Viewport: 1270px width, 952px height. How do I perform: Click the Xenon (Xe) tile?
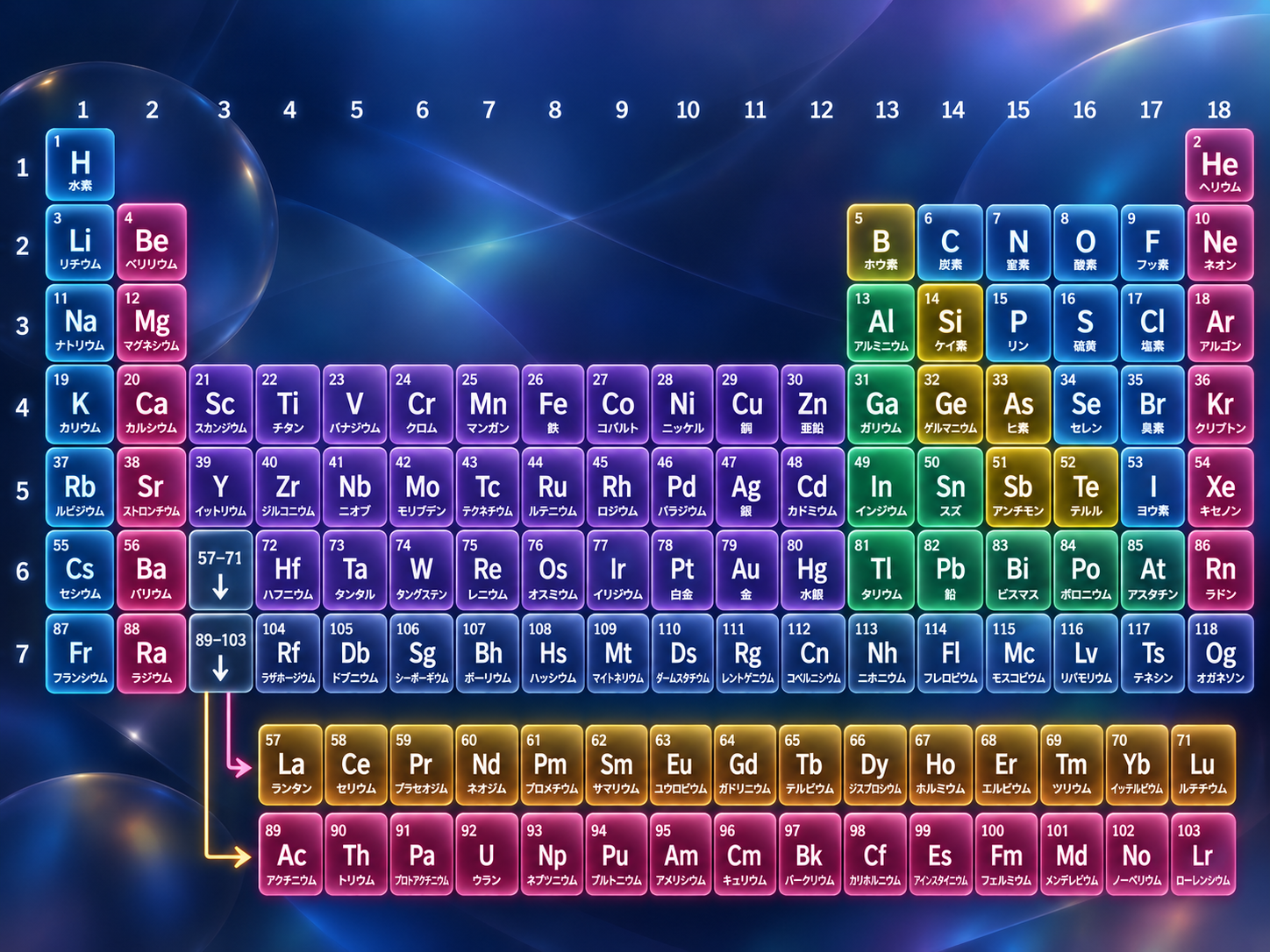[1219, 487]
